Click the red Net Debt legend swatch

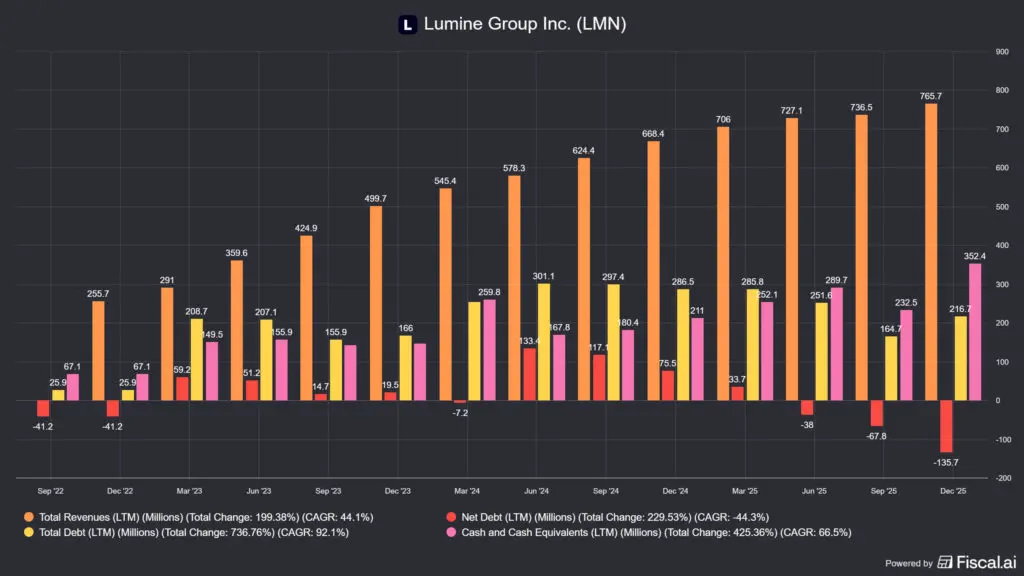pyautogui.click(x=451, y=517)
